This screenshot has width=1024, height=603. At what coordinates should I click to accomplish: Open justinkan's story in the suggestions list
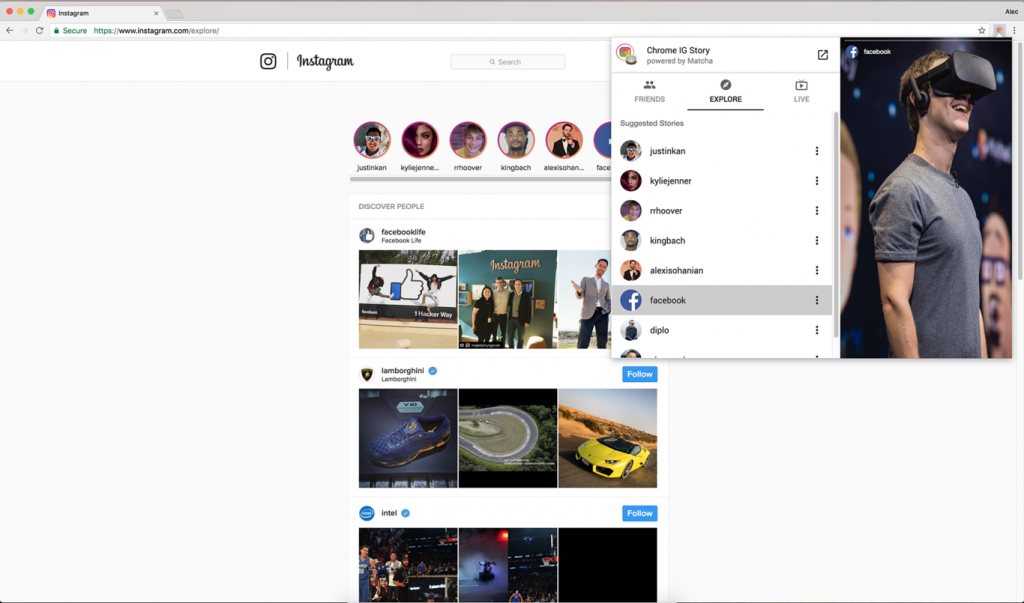pyautogui.click(x=631, y=151)
